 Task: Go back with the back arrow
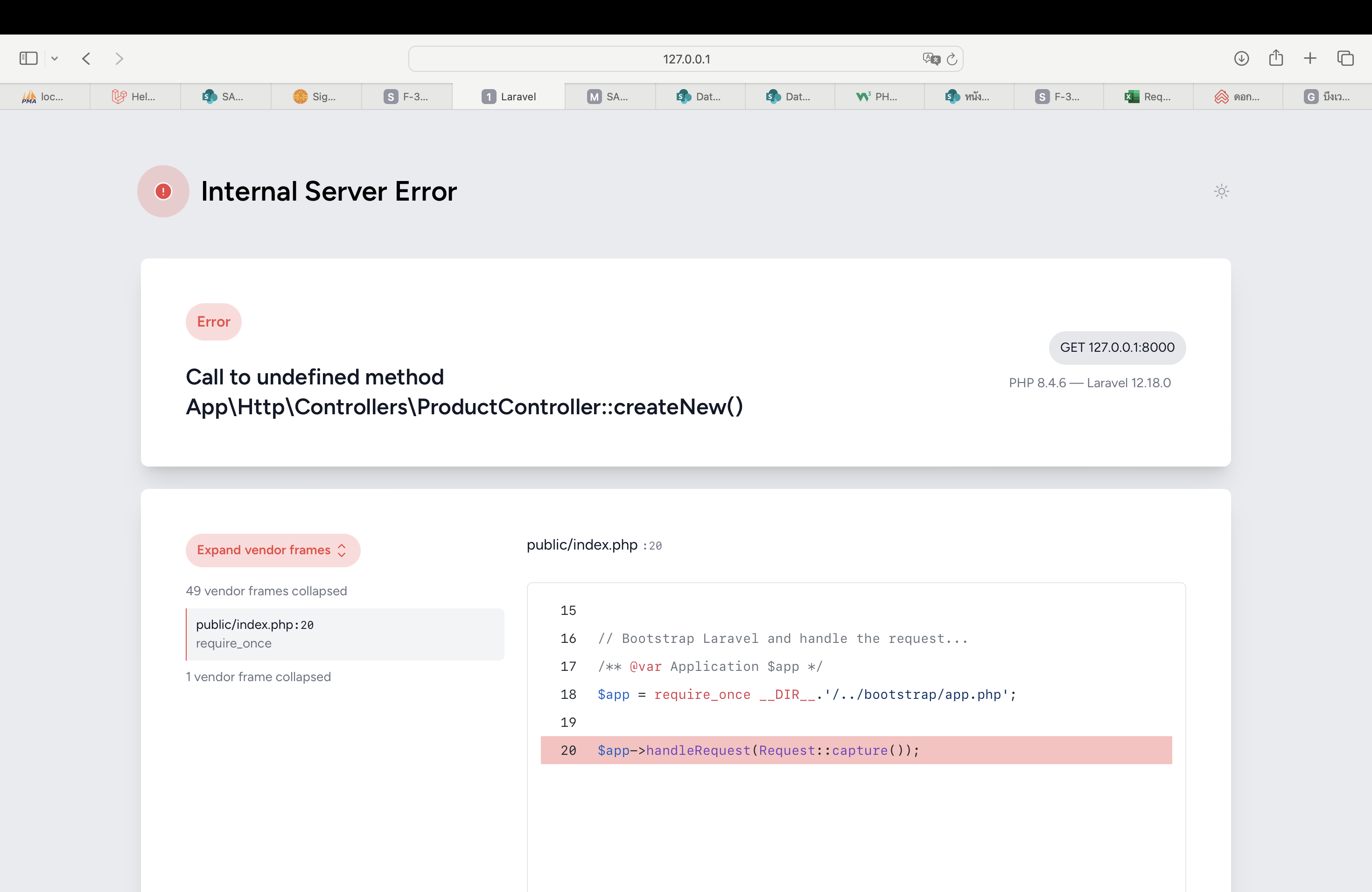[86, 58]
